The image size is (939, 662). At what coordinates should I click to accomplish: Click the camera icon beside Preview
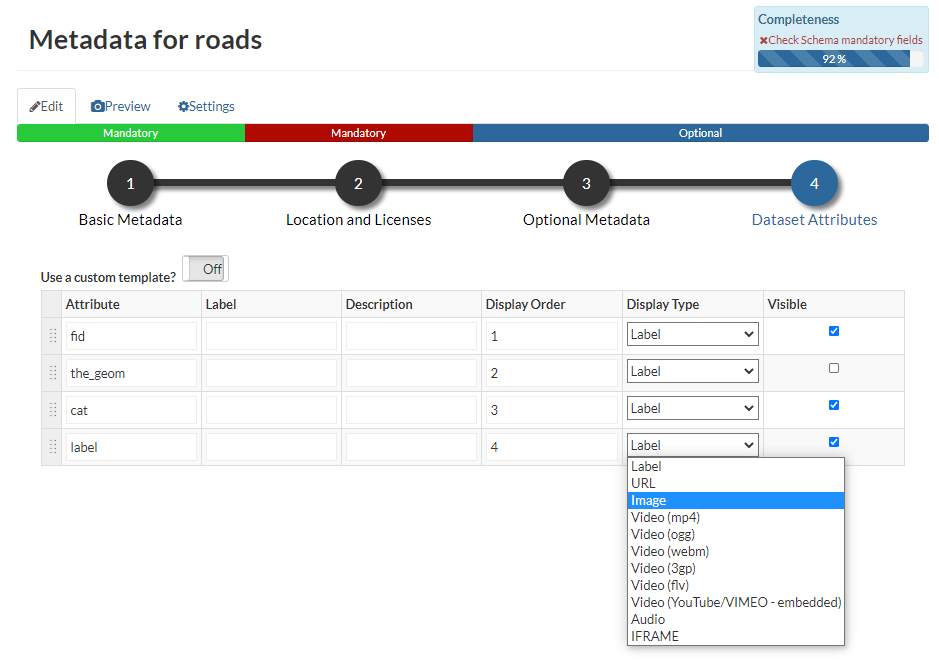point(97,105)
